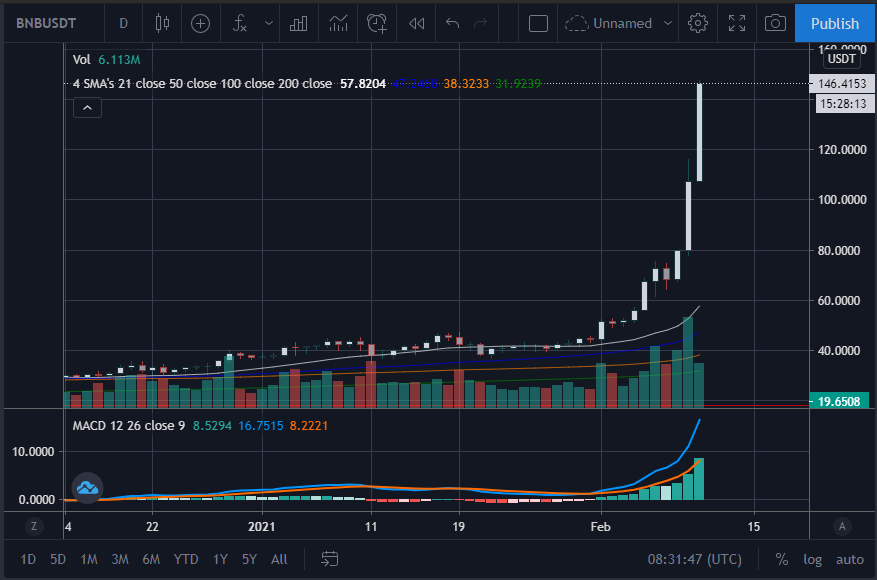Set range to 1Y
The width and height of the screenshot is (877, 580).
[220, 559]
